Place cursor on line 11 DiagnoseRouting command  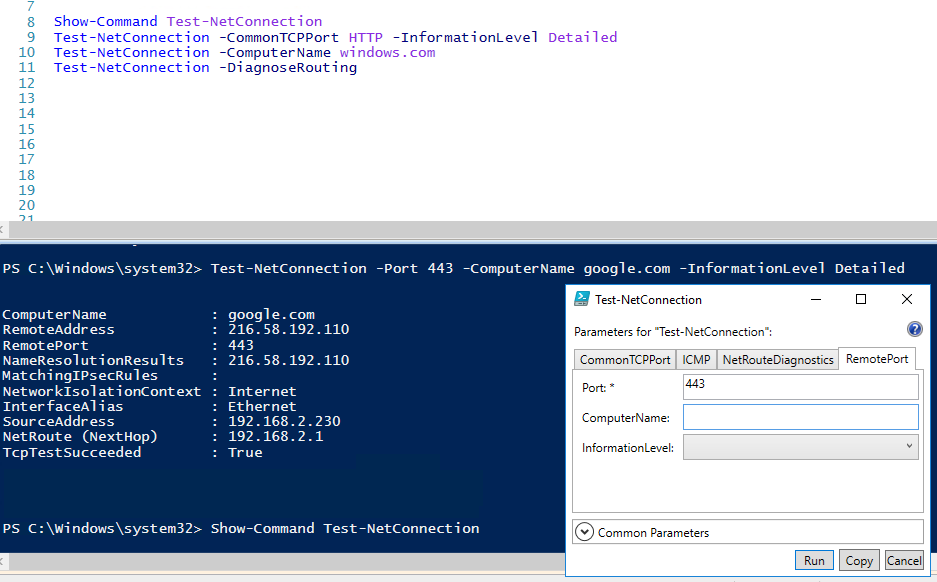[x=206, y=68]
